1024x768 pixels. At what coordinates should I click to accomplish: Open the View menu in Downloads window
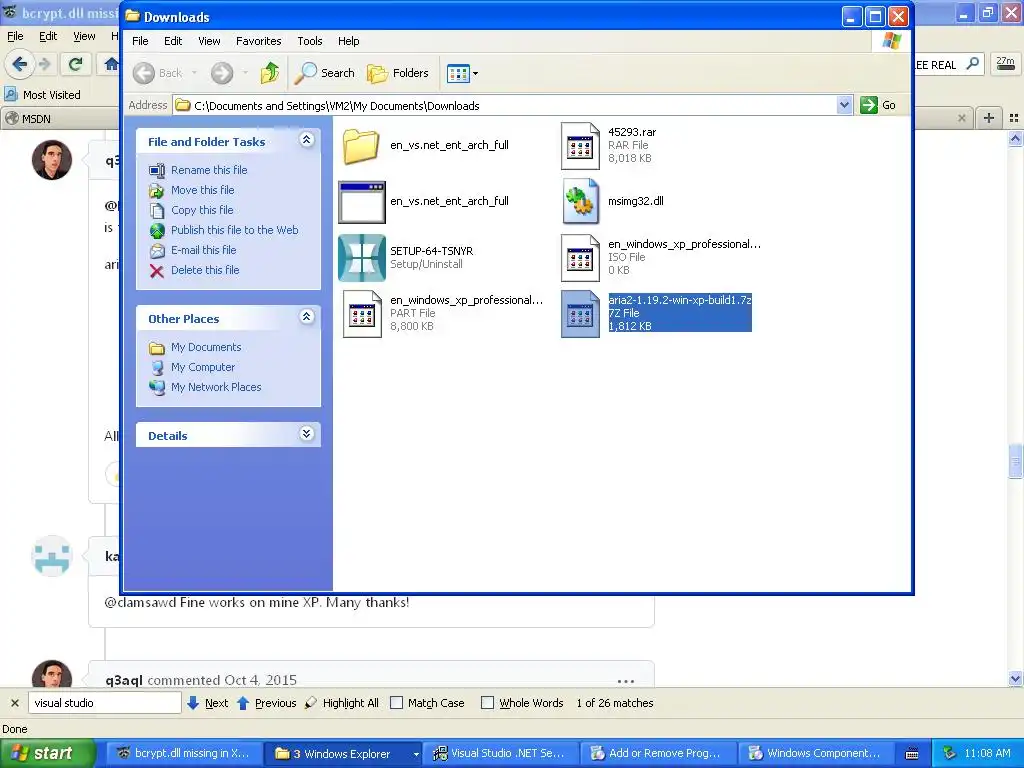(209, 41)
